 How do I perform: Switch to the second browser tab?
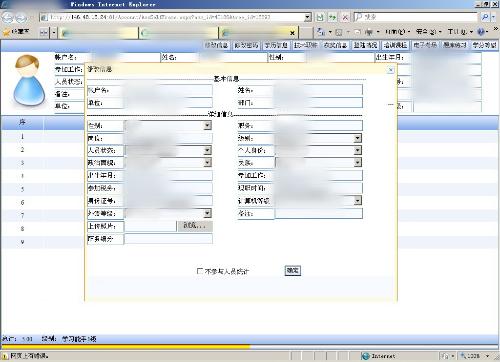(x=179, y=33)
